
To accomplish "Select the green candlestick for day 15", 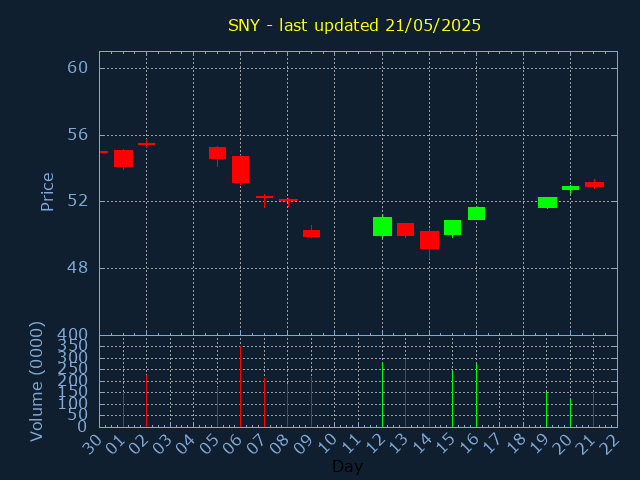I will click(x=453, y=227).
